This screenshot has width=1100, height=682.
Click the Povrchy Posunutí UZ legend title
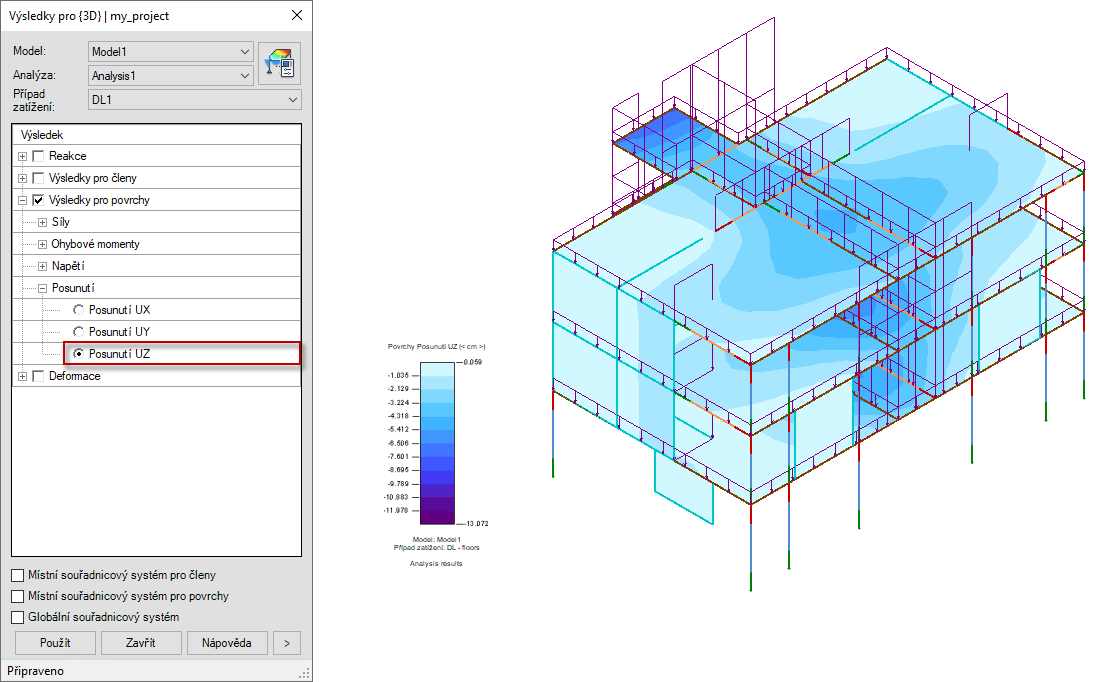click(436, 347)
